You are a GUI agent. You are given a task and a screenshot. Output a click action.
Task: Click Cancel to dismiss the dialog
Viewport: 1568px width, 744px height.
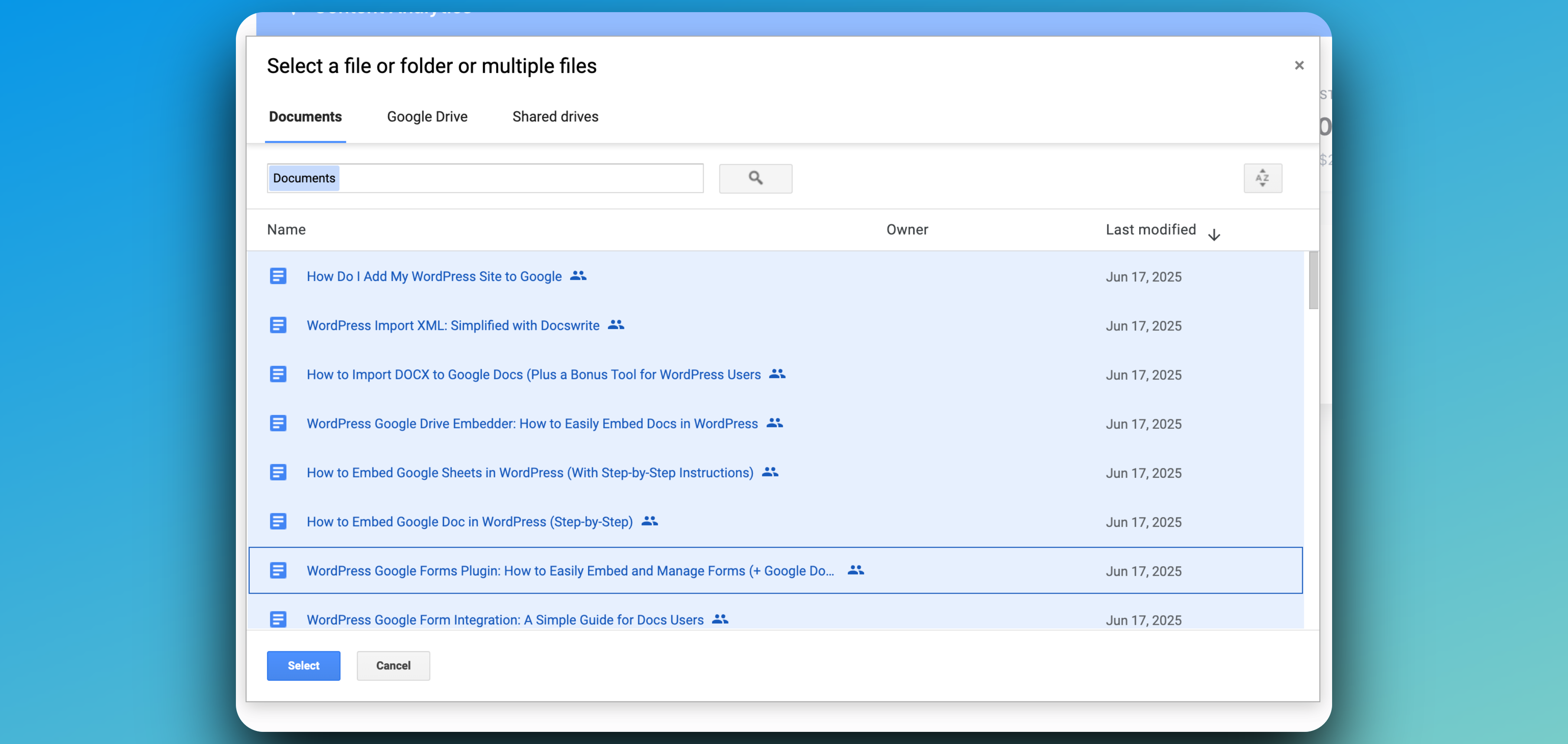click(x=392, y=666)
